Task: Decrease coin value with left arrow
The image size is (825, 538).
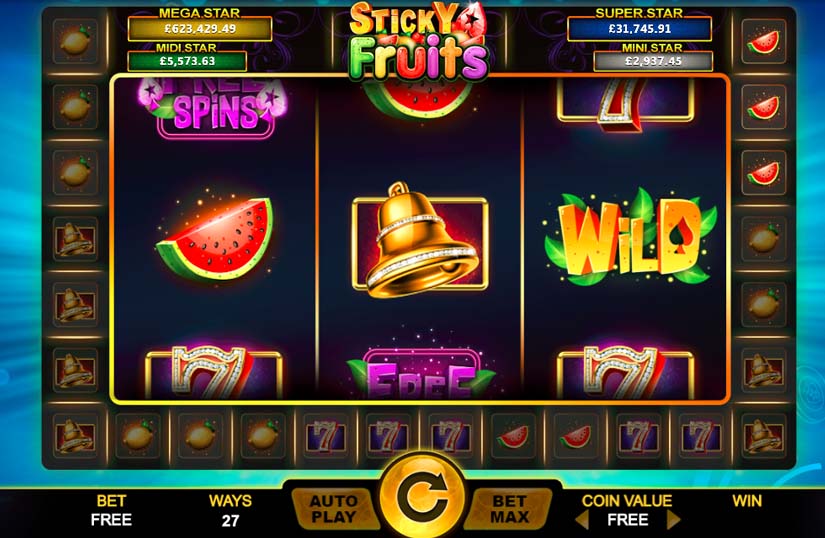Action: 582,520
